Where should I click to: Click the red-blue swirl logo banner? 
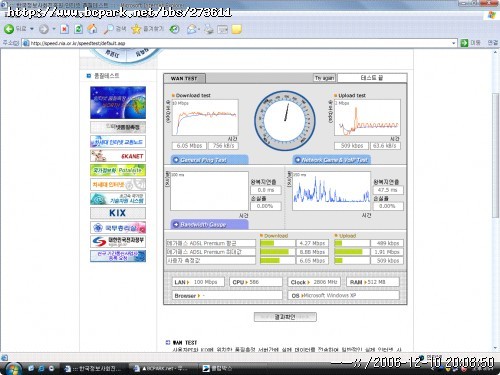point(118,241)
